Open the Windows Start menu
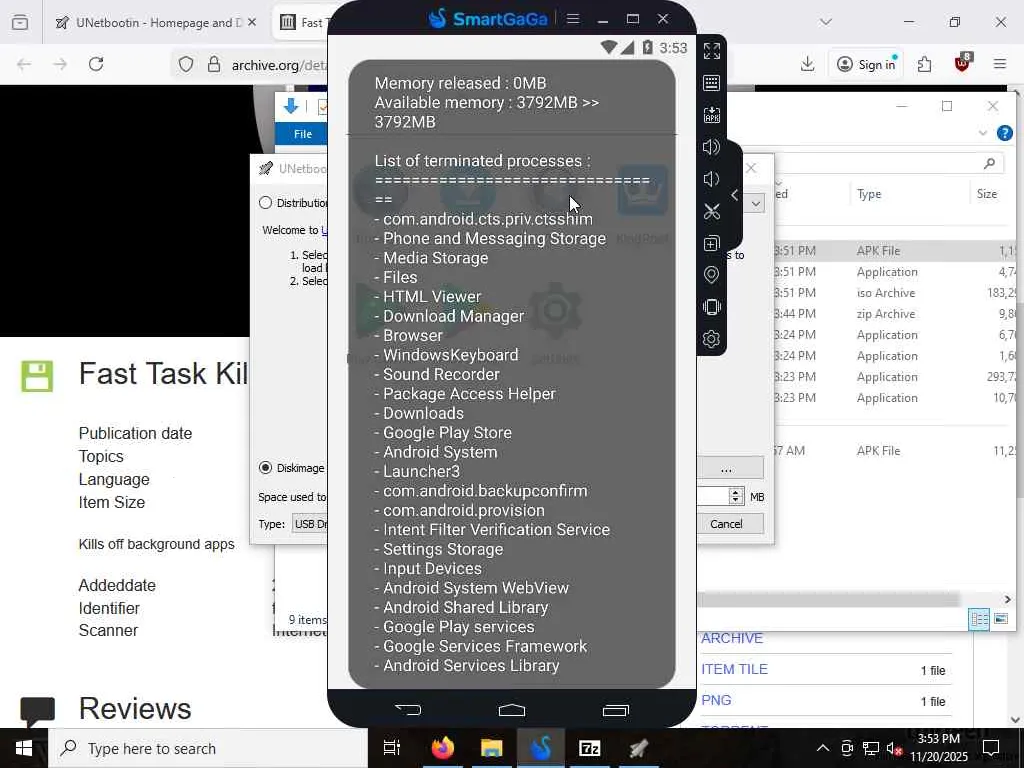Viewport: 1024px width, 768px height. tap(24, 748)
